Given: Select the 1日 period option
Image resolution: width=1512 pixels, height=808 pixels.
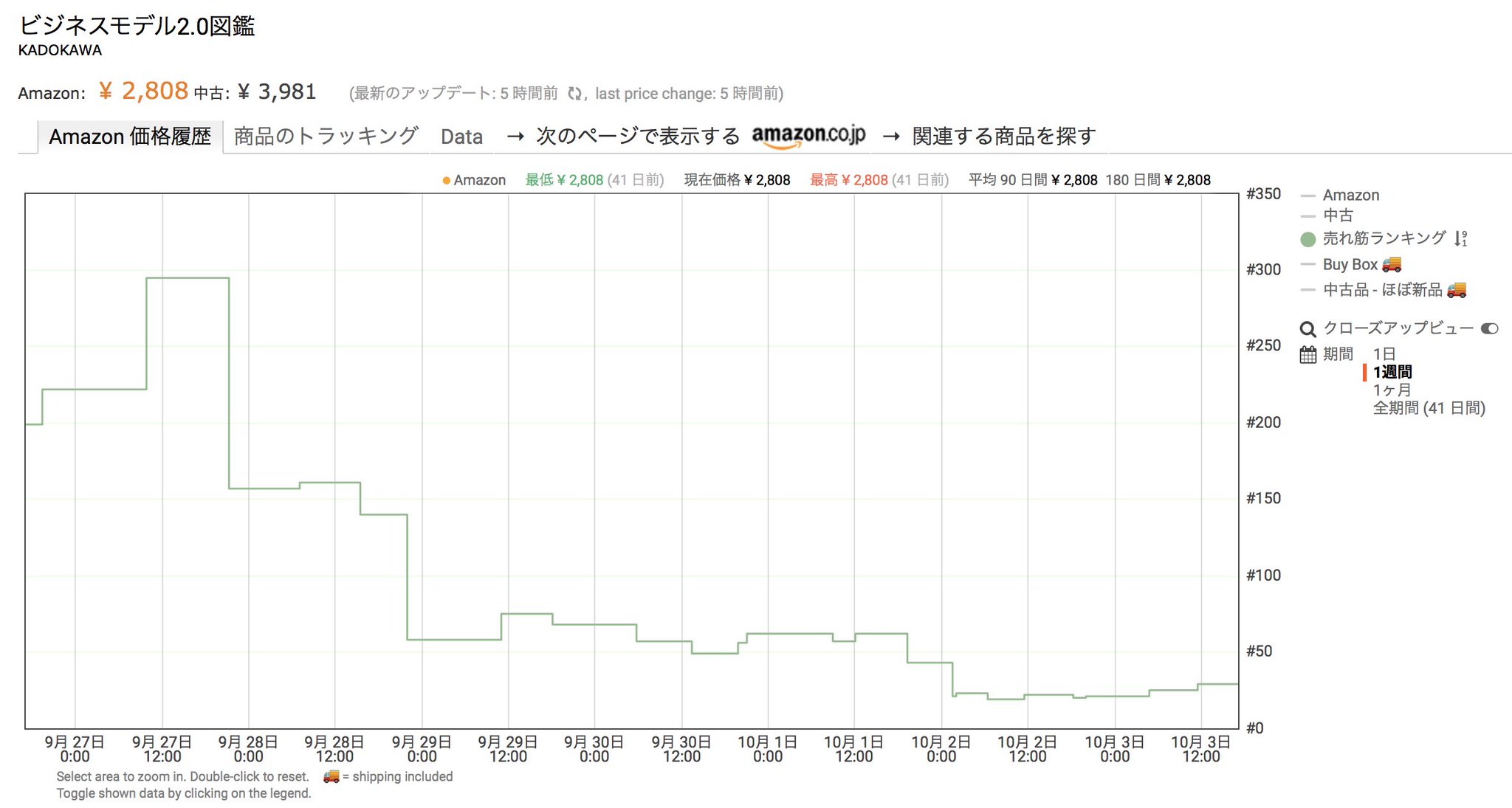Looking at the screenshot, I should tap(1384, 354).
